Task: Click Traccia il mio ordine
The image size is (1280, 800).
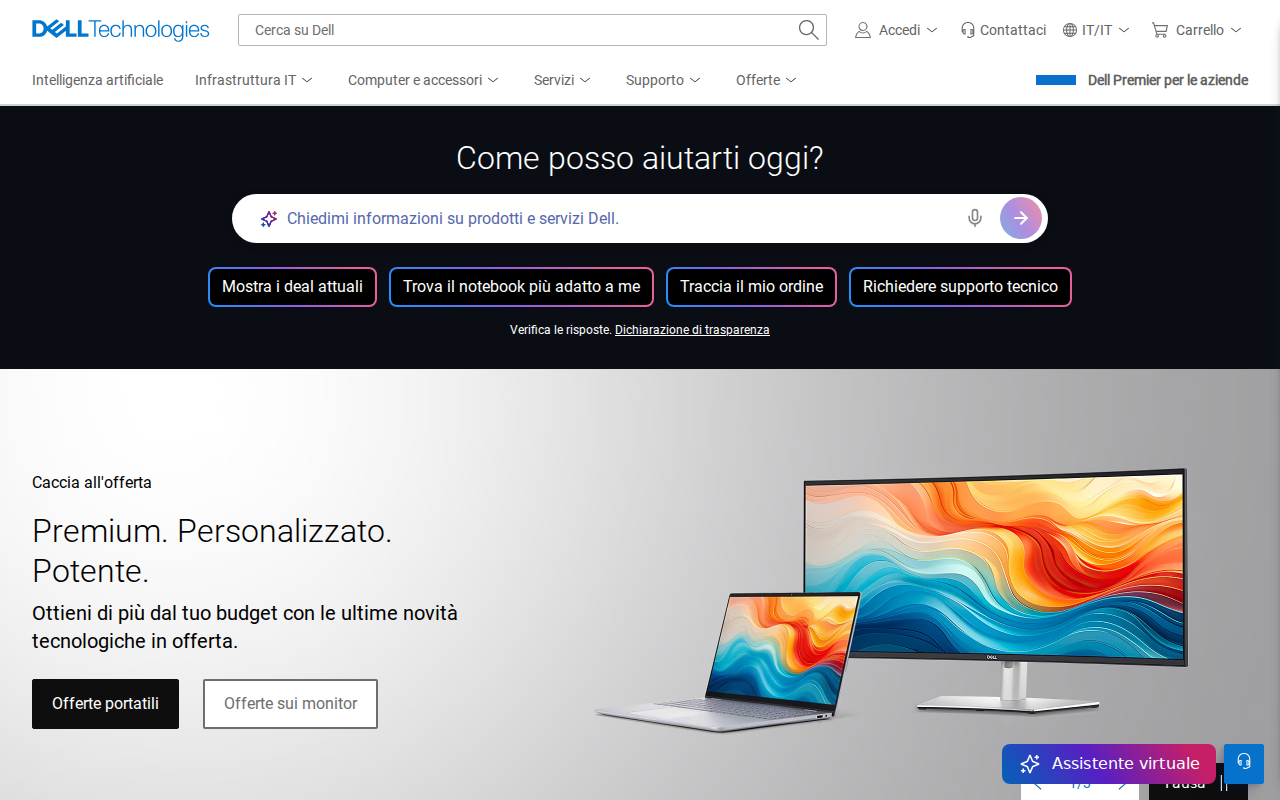Action: pos(751,287)
